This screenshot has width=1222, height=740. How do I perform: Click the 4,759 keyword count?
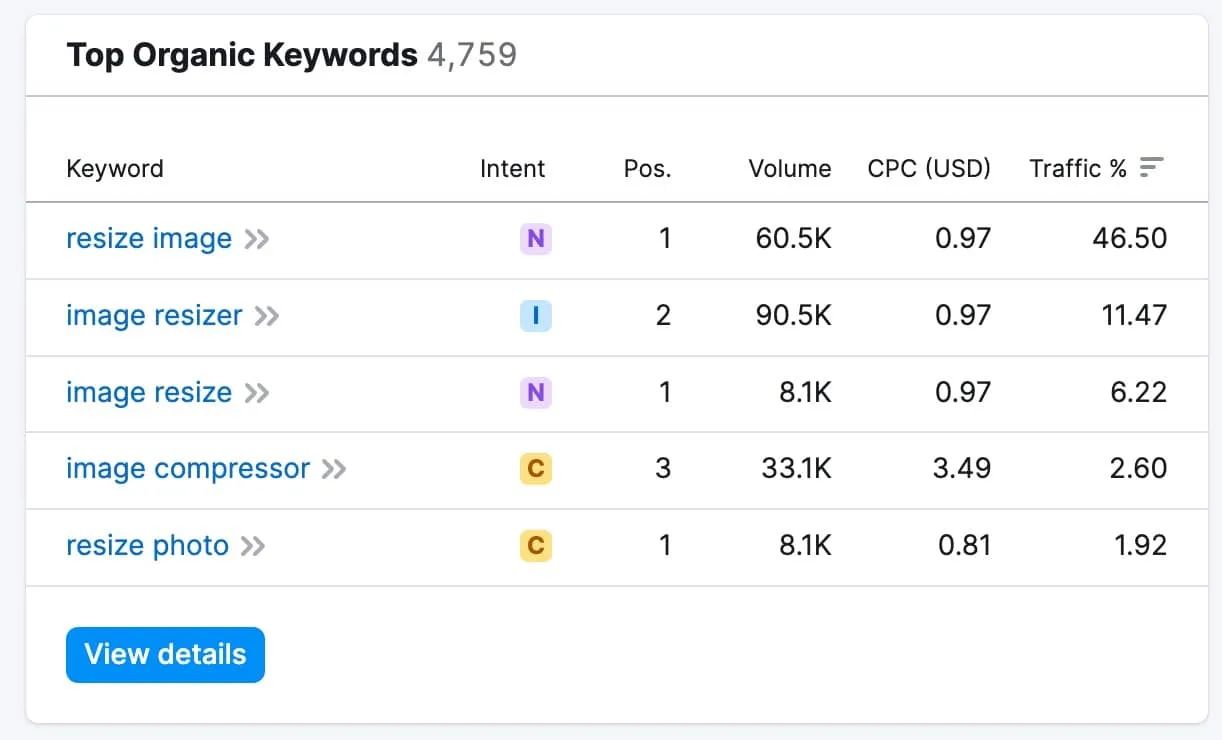(472, 54)
